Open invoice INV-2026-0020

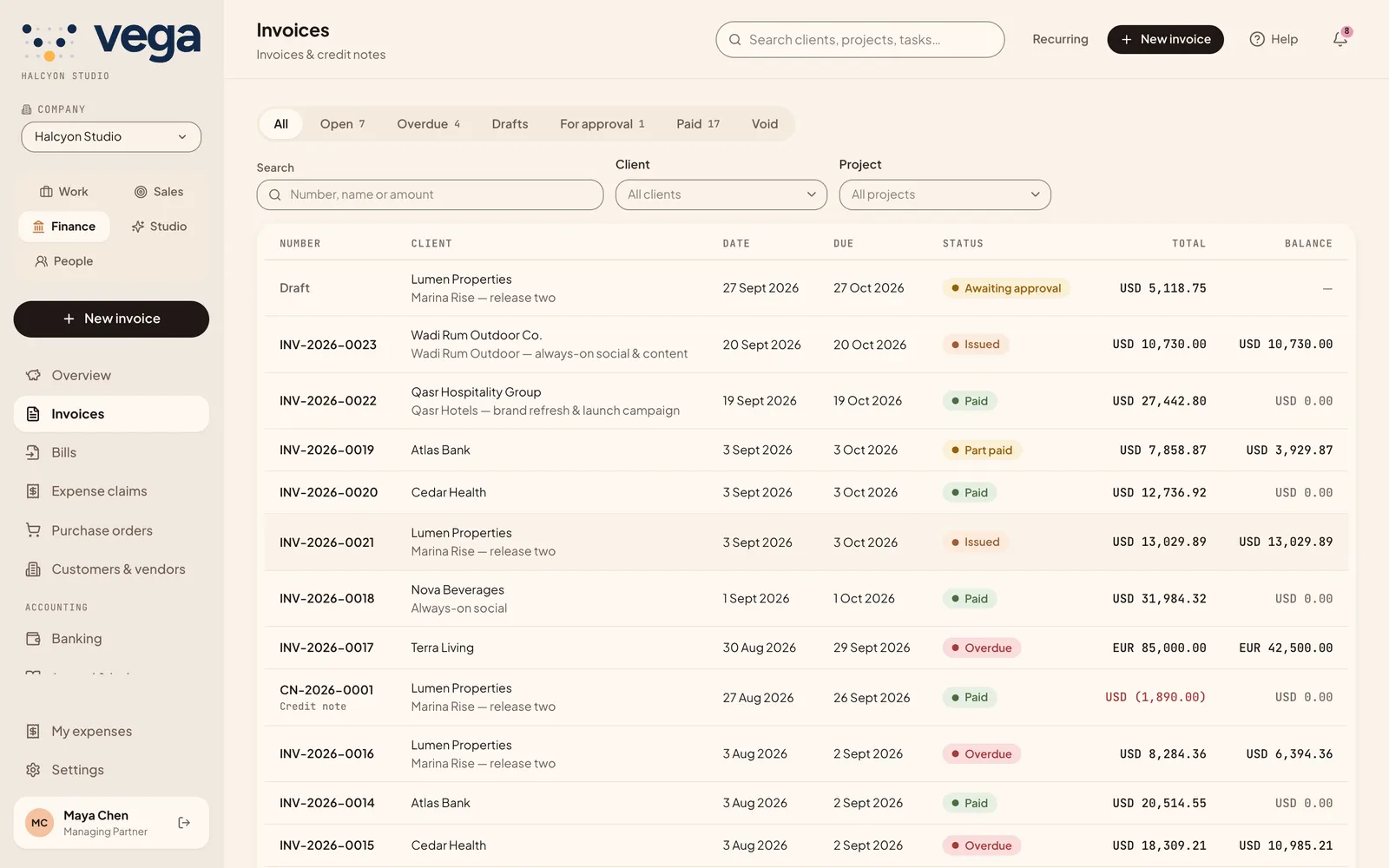tap(806, 492)
